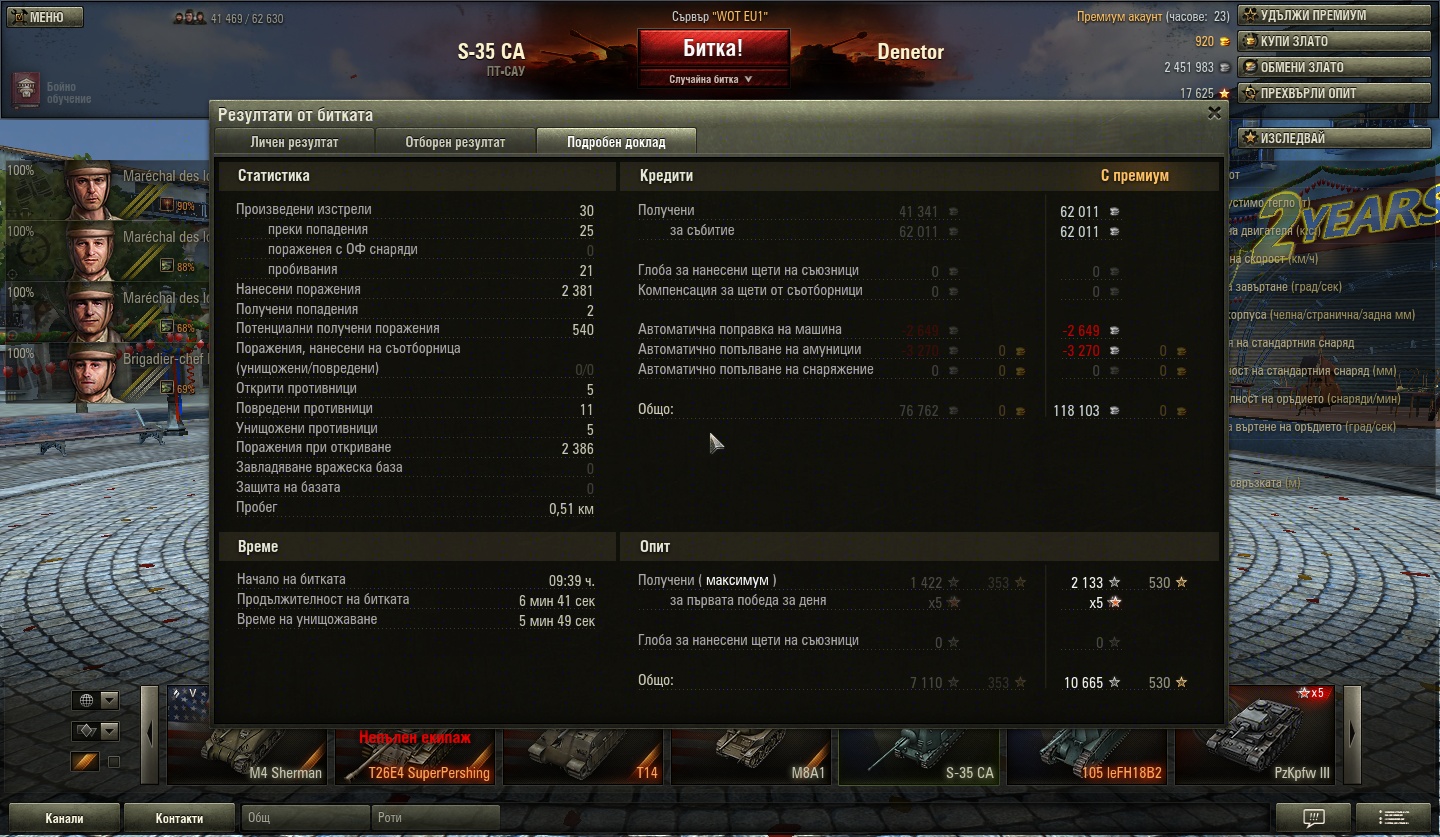Open the Канали chat button
Screen dimensions: 1440x837
[x=64, y=817]
